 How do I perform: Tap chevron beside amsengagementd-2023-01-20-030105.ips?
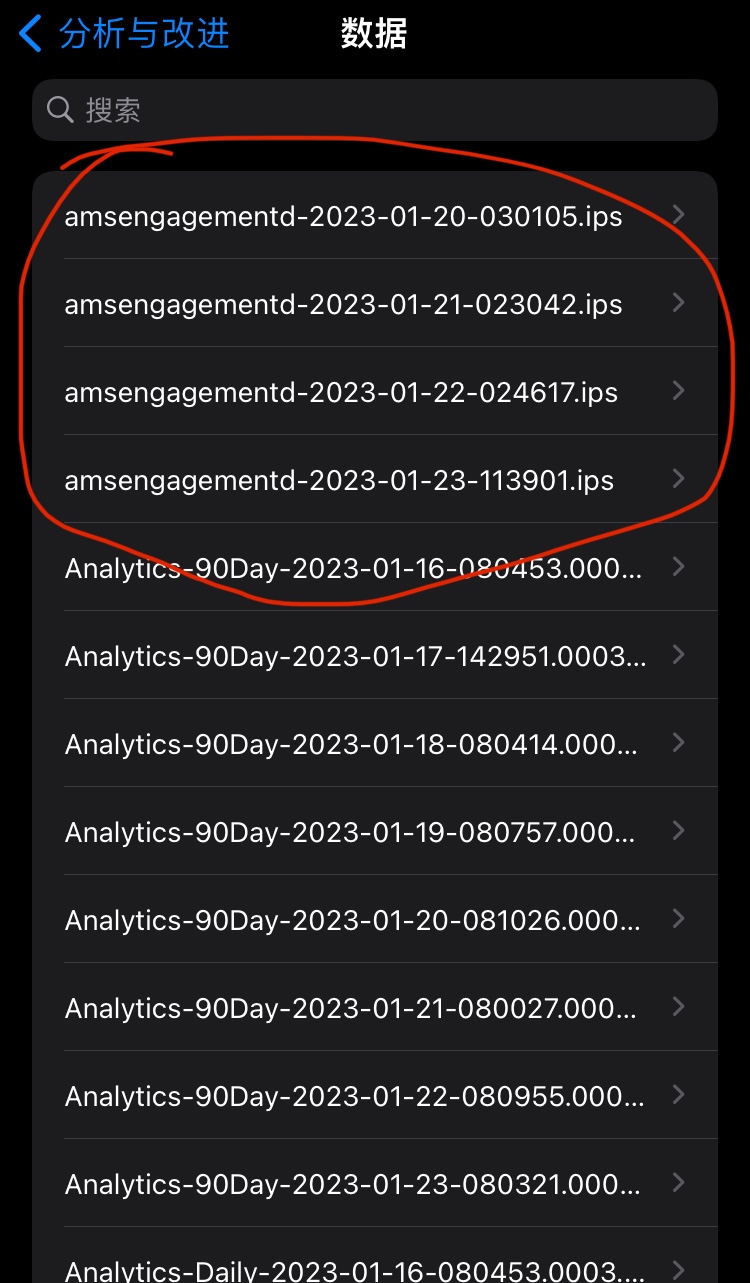[679, 215]
